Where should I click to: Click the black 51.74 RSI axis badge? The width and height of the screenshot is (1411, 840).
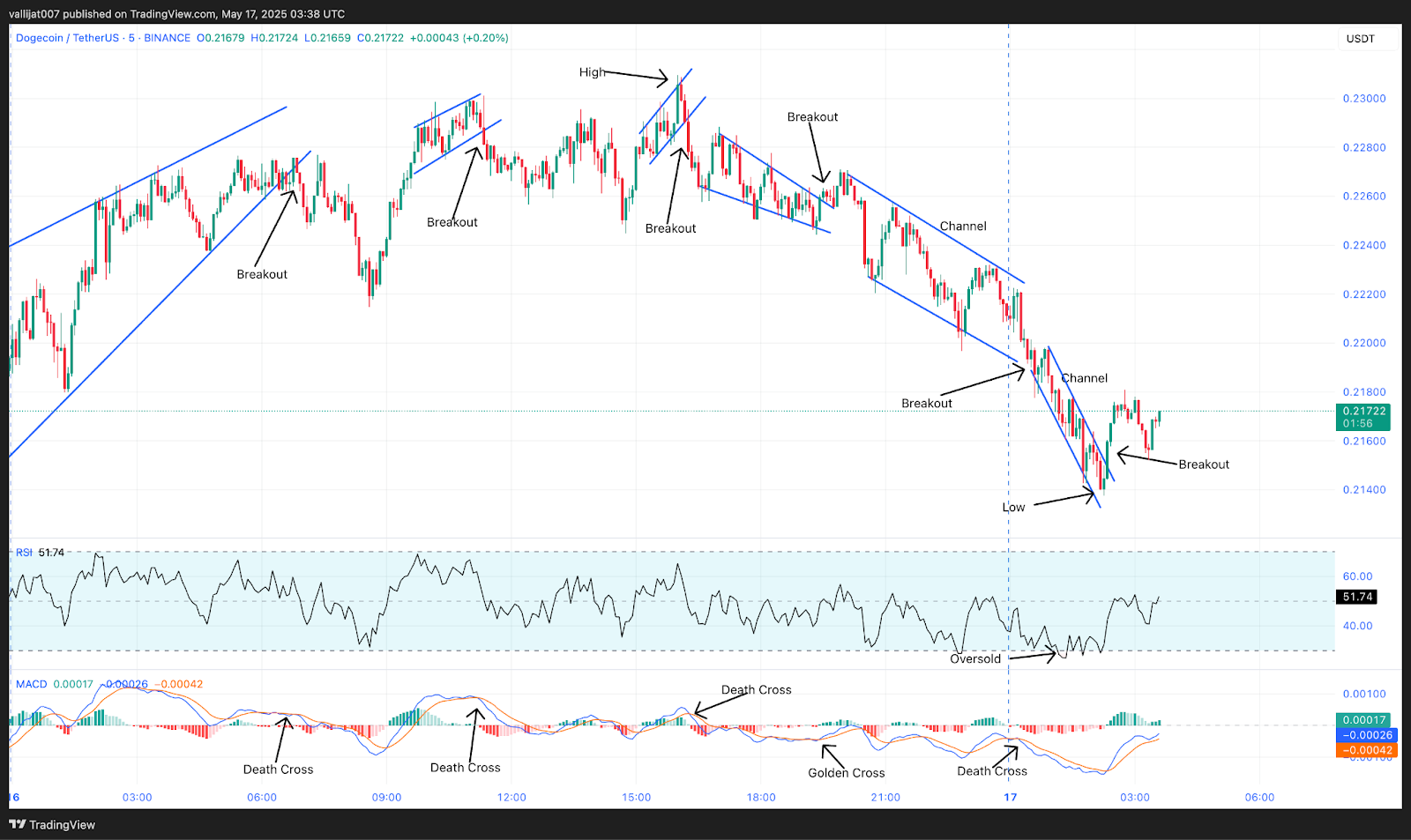coord(1357,597)
